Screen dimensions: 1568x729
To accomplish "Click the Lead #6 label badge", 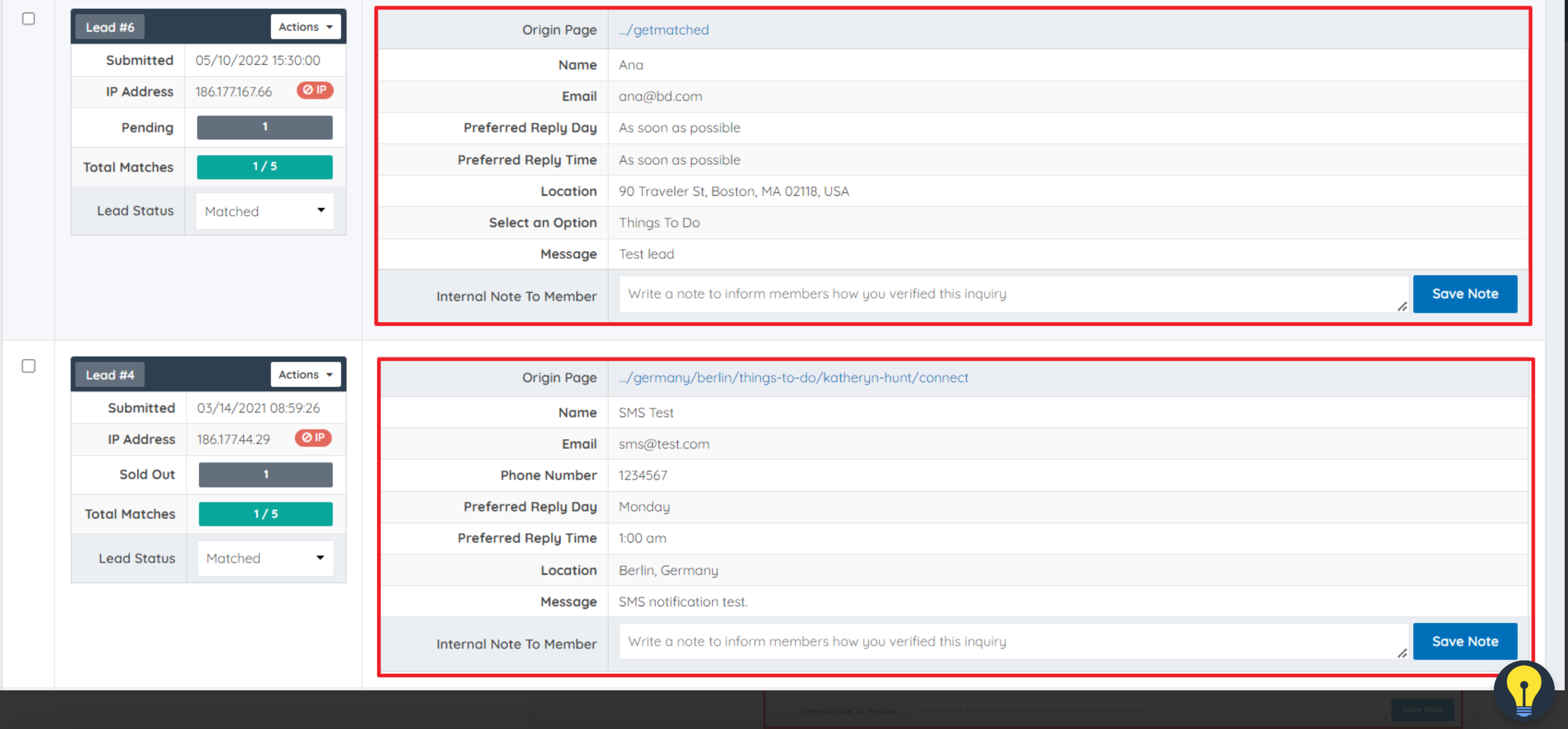I will [110, 28].
